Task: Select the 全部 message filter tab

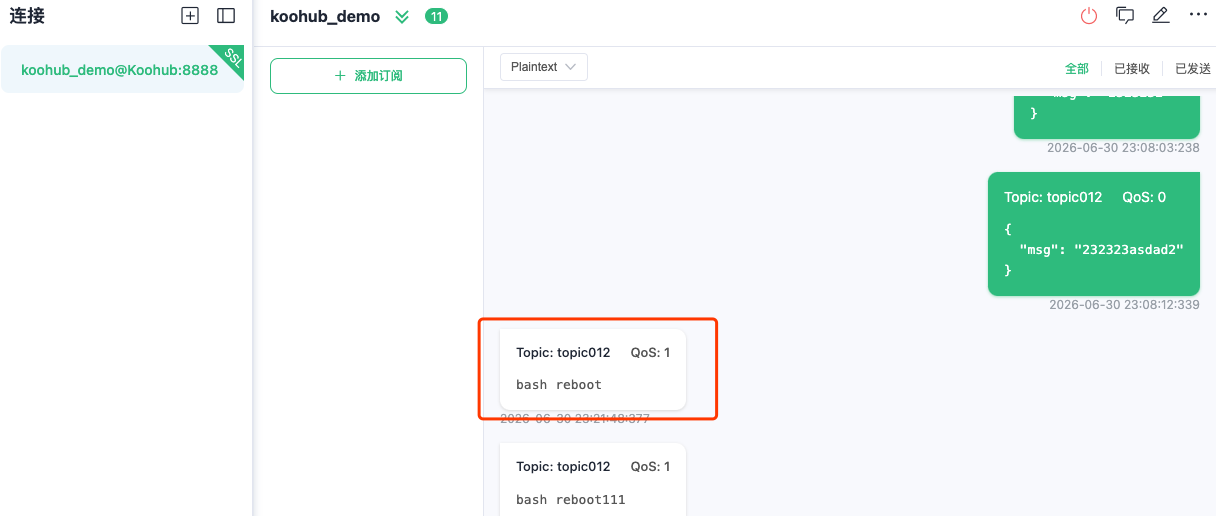Action: (1077, 68)
